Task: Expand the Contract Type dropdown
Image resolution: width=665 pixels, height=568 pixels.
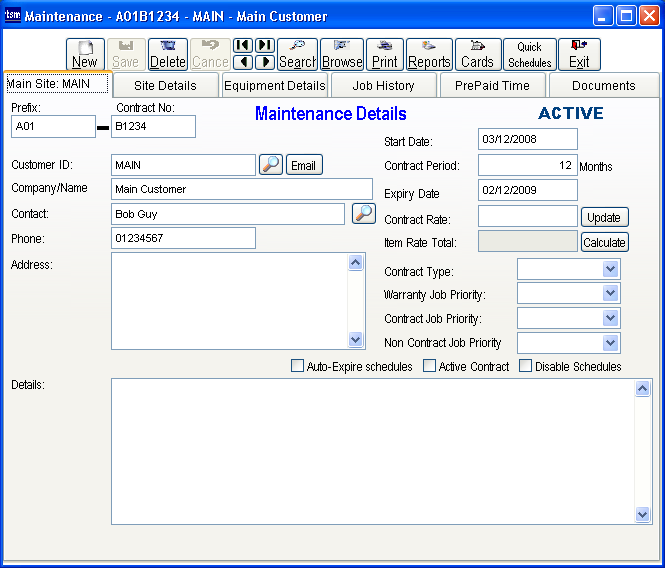Action: click(611, 270)
